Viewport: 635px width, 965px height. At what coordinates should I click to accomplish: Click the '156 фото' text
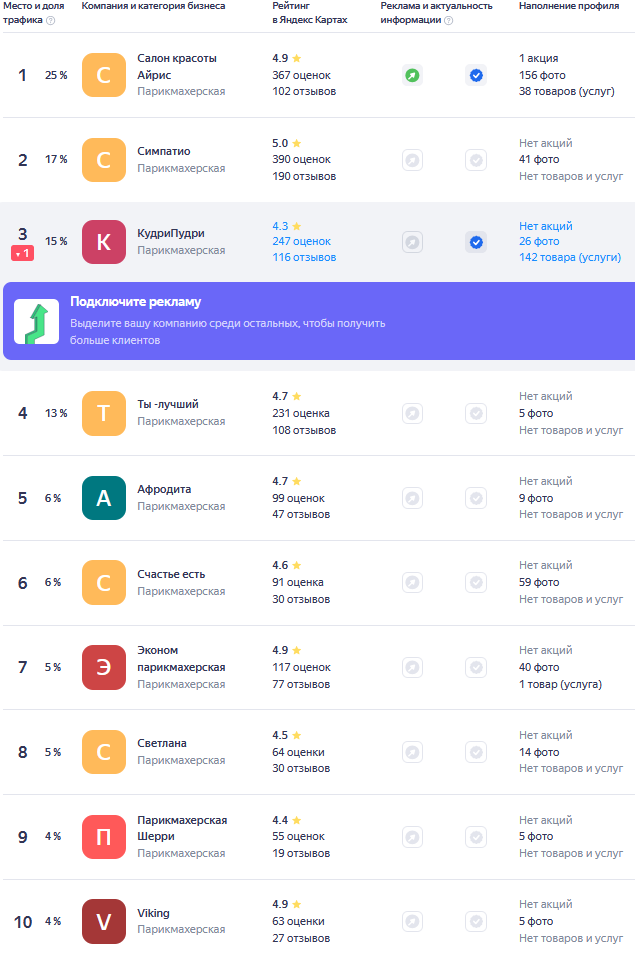(x=542, y=75)
